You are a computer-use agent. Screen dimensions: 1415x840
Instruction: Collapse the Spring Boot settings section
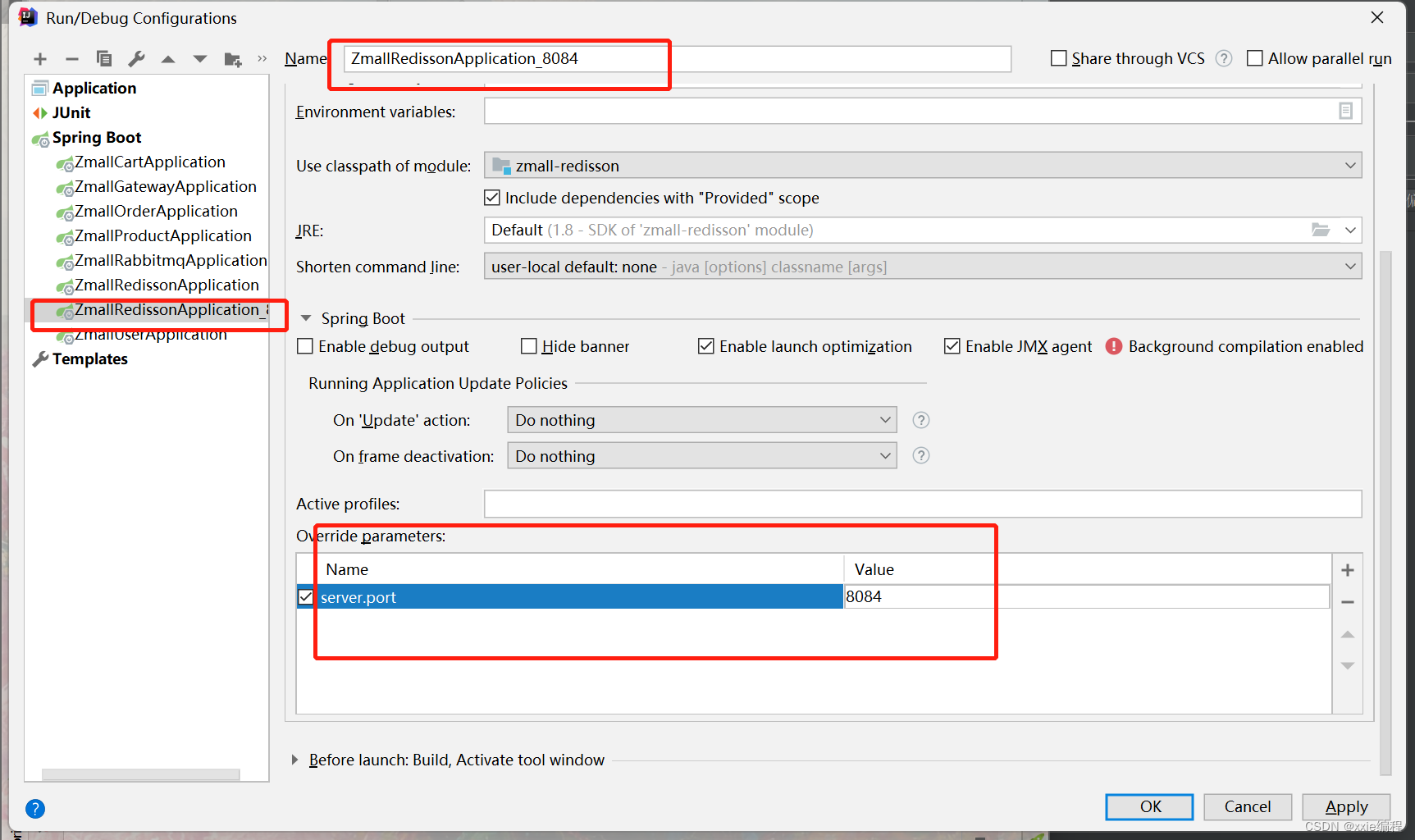click(306, 318)
